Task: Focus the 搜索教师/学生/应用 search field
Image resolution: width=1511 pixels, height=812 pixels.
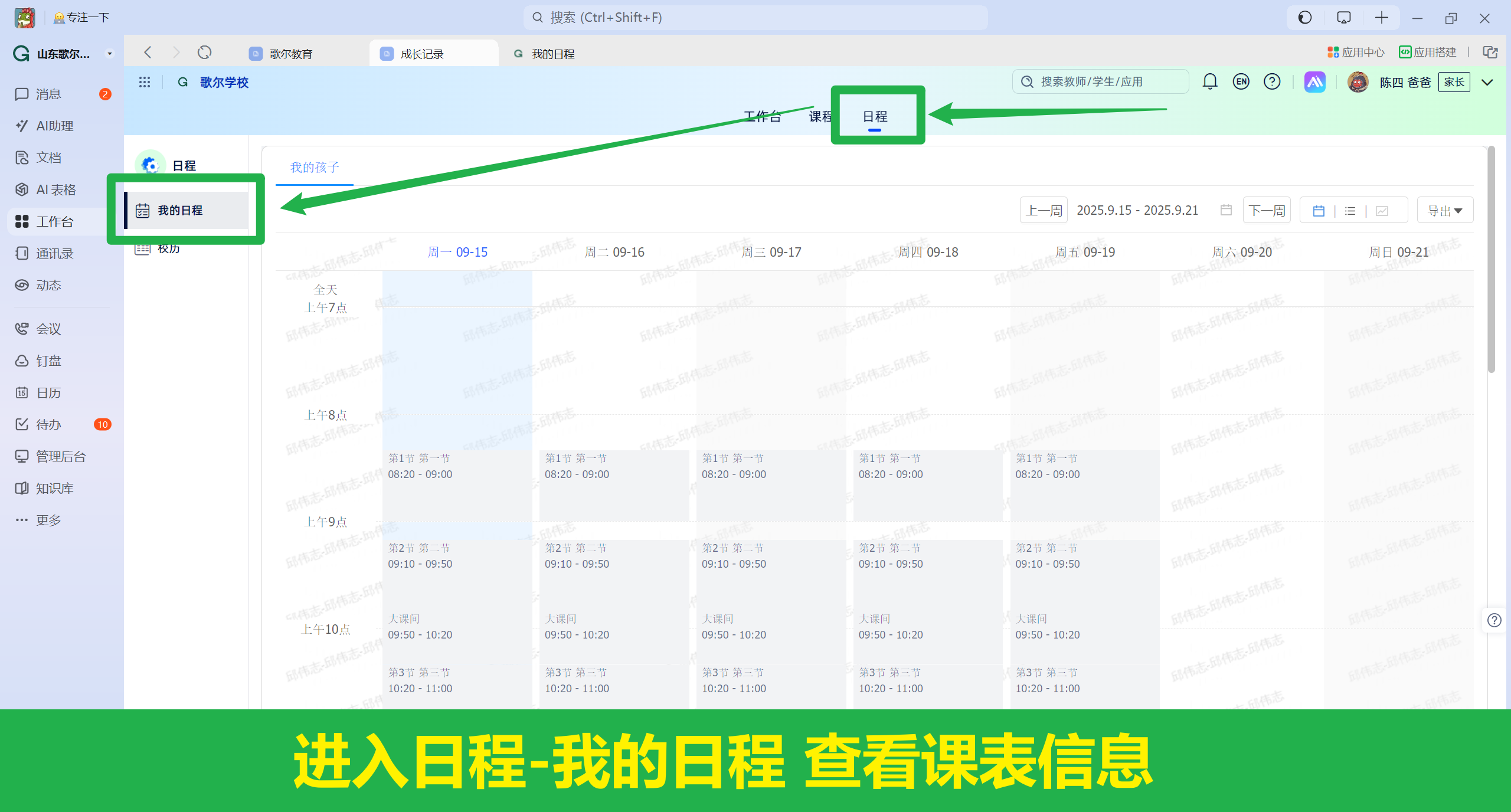Action: (1101, 81)
